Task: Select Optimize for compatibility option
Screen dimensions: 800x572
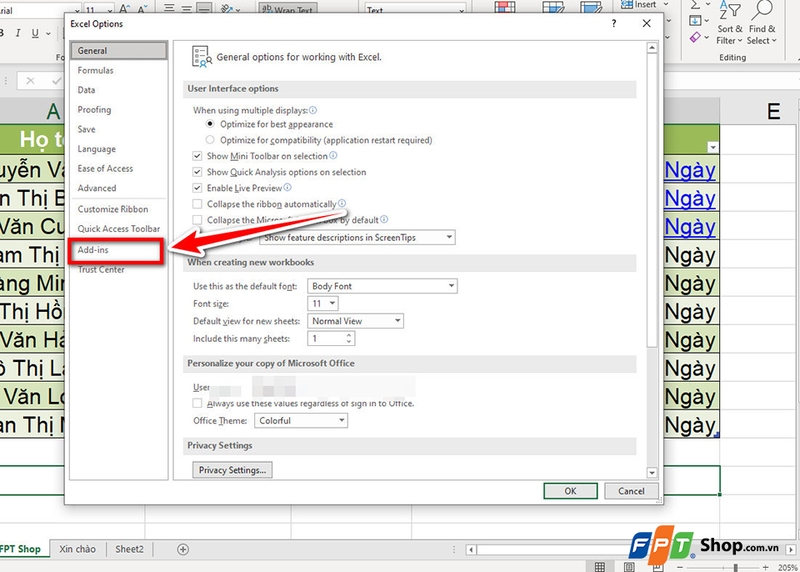Action: 210,140
